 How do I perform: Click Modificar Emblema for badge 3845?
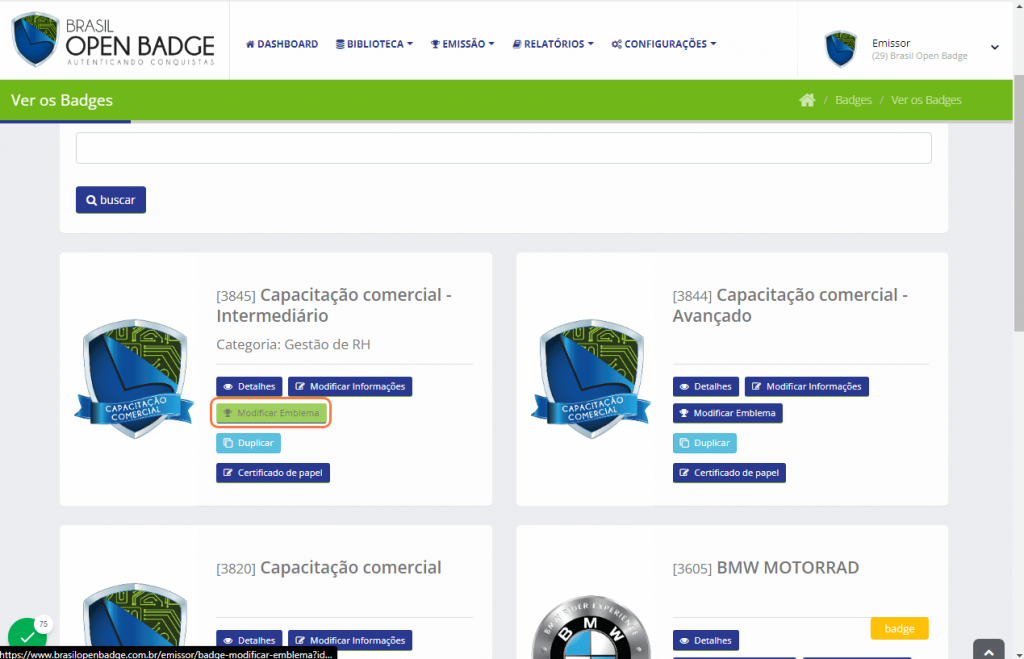(x=272, y=413)
